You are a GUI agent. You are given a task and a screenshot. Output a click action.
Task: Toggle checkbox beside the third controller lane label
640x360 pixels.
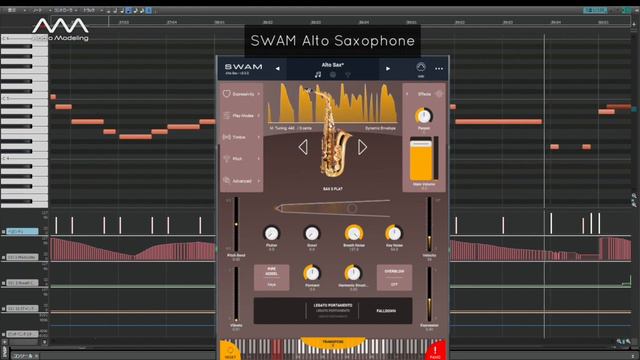[4, 283]
